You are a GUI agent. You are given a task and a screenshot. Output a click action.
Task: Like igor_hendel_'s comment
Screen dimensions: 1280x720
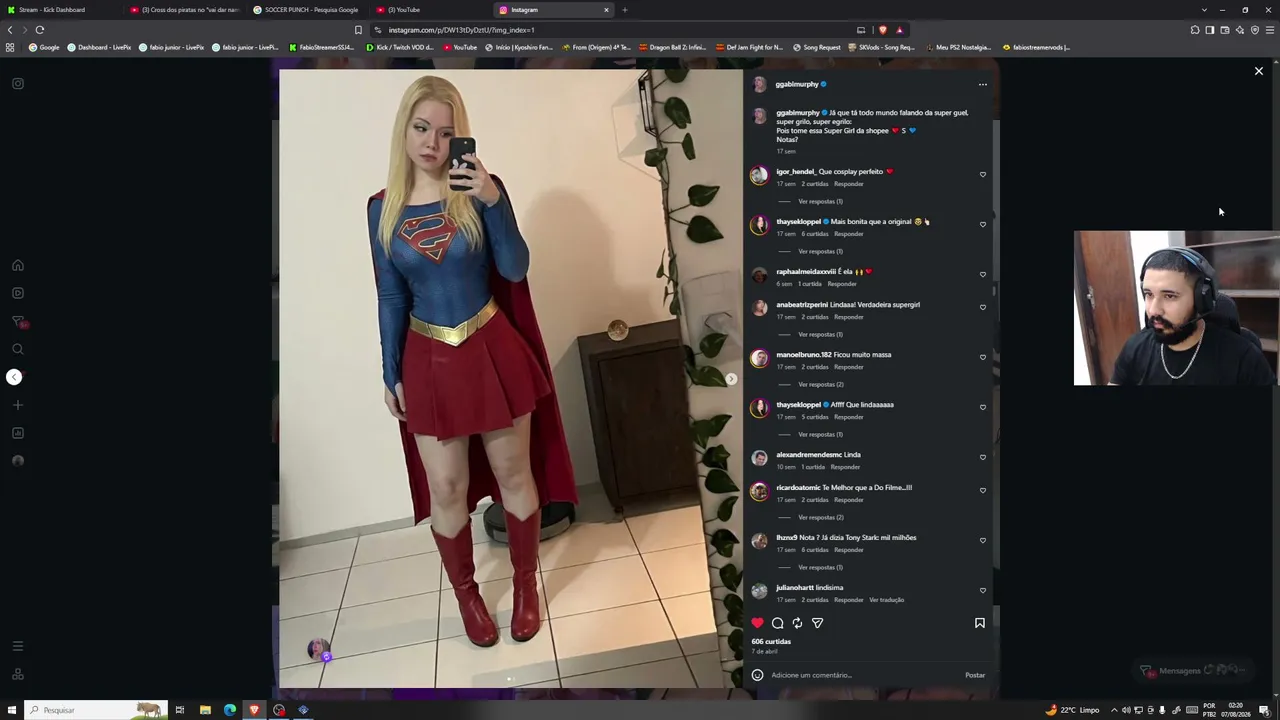983,175
